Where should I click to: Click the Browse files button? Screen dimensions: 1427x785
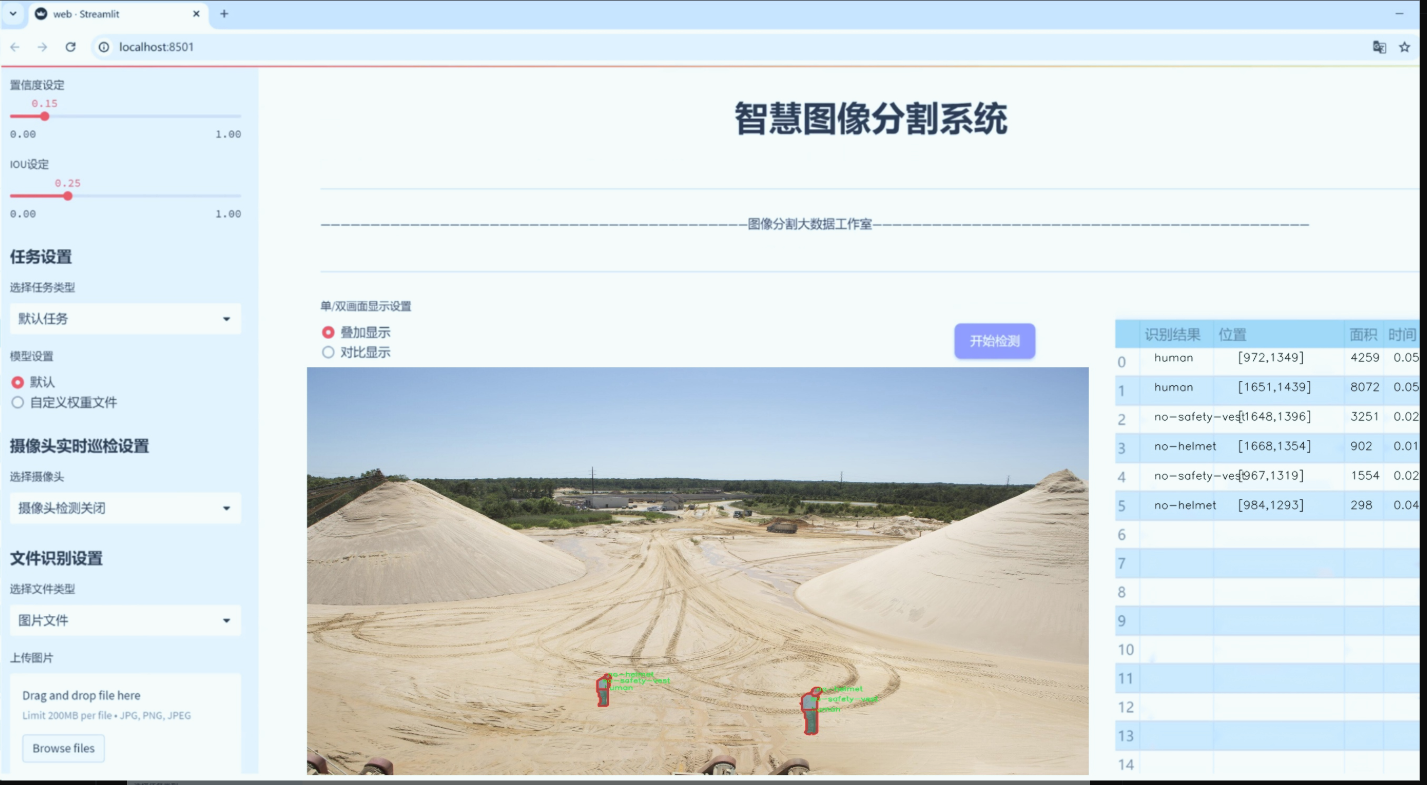64,748
